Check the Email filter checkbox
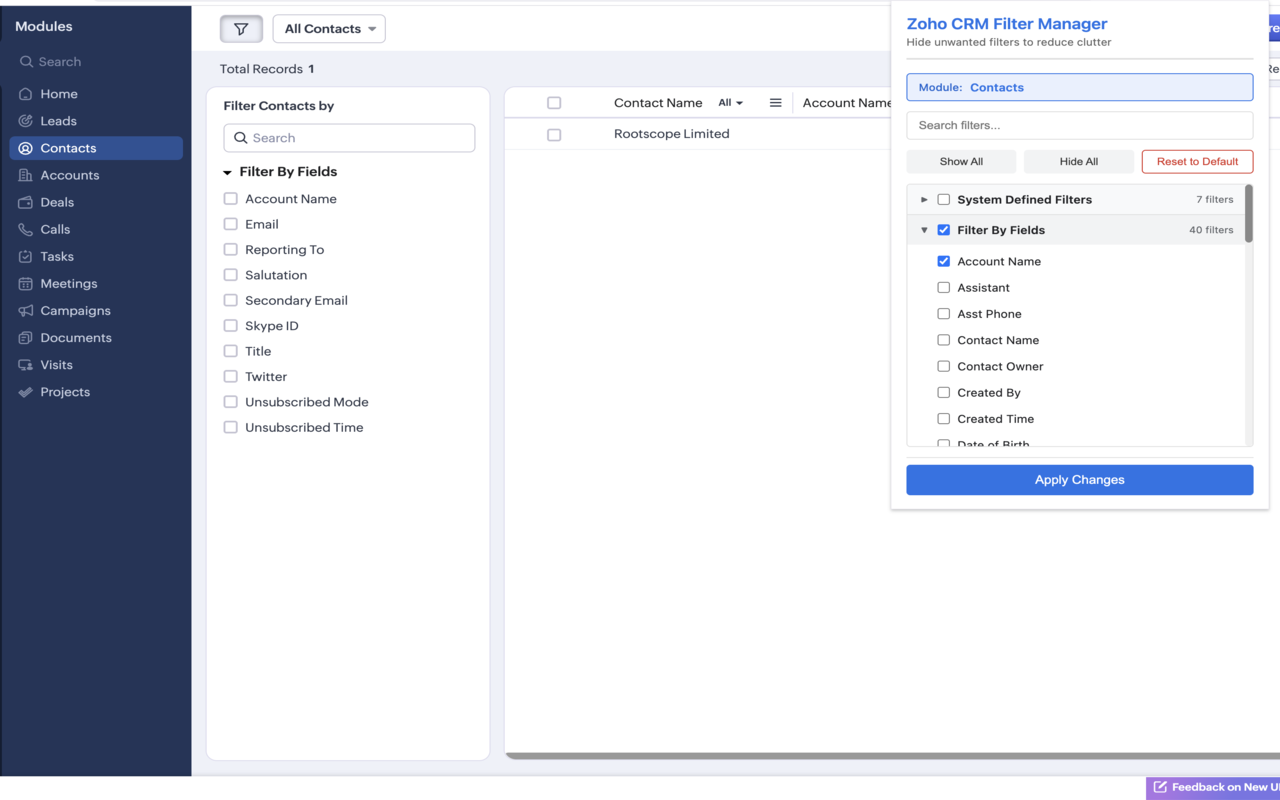The width and height of the screenshot is (1280, 800). [231, 224]
